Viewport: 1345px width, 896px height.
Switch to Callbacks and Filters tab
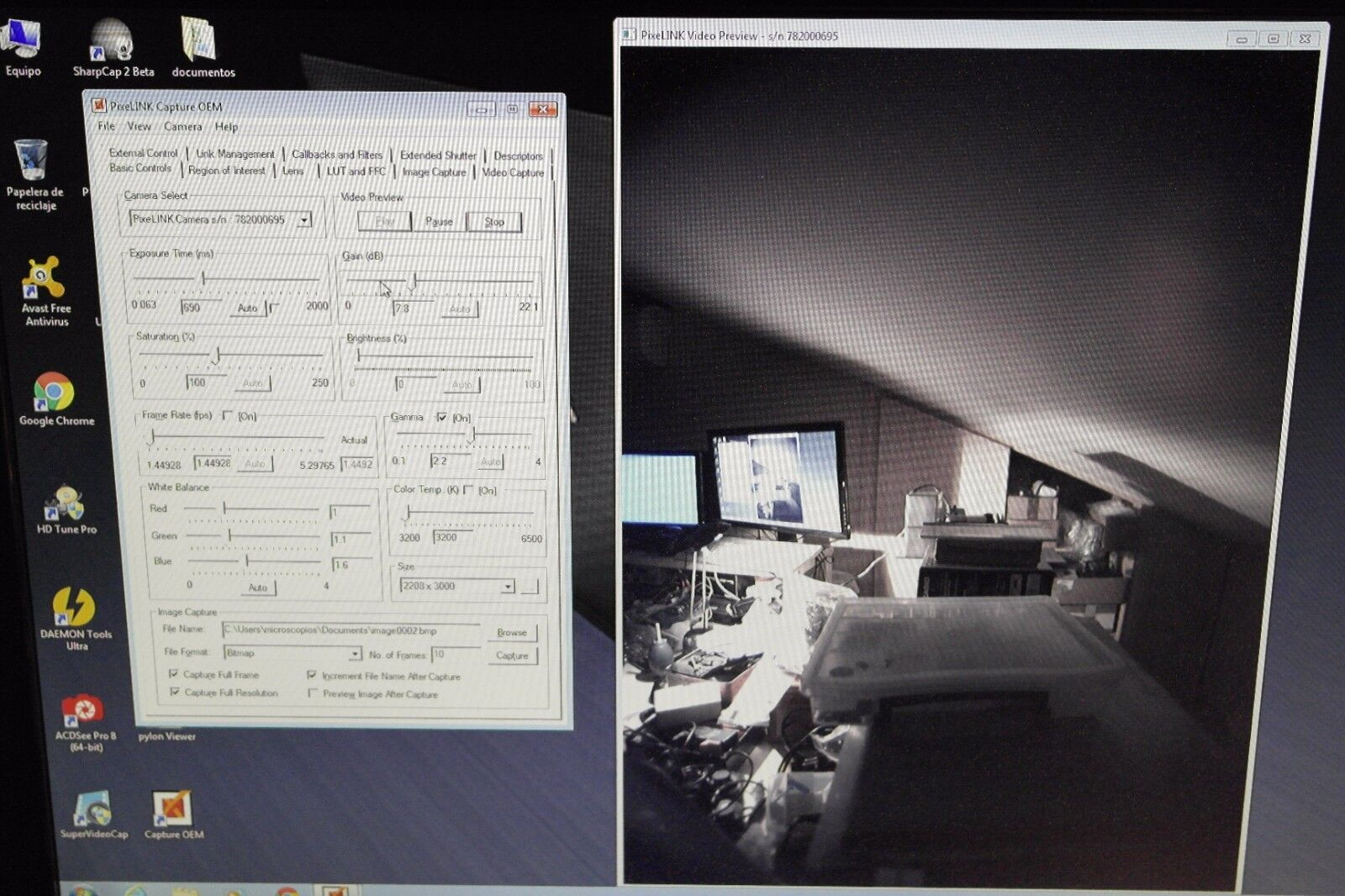point(336,155)
